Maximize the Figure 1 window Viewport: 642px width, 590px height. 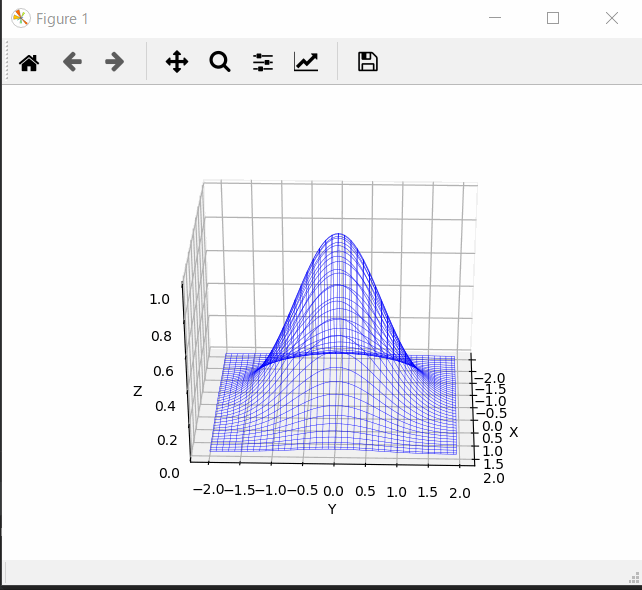click(553, 18)
